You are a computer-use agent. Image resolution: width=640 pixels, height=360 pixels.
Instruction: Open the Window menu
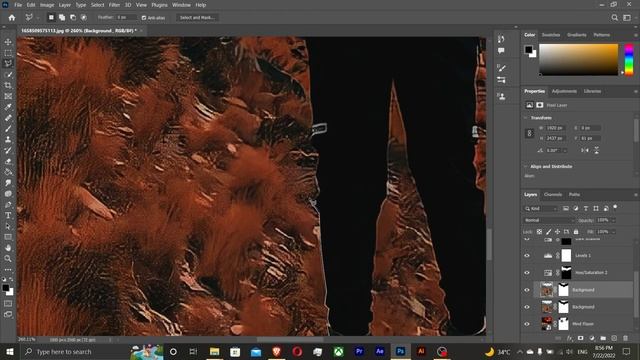coord(181,5)
